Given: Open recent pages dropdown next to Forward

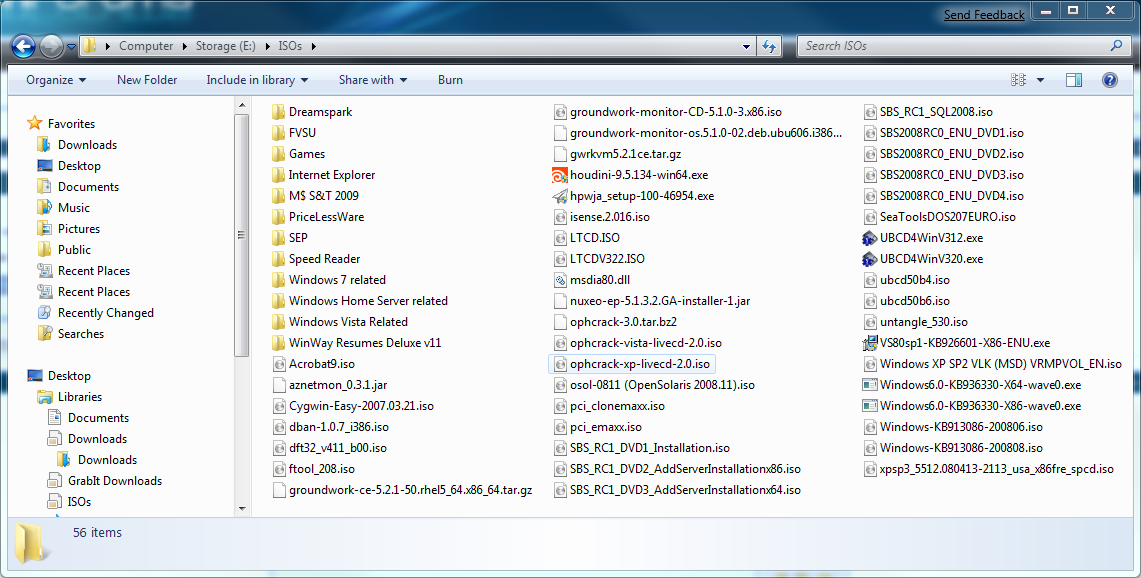Looking at the screenshot, I should pos(71,47).
